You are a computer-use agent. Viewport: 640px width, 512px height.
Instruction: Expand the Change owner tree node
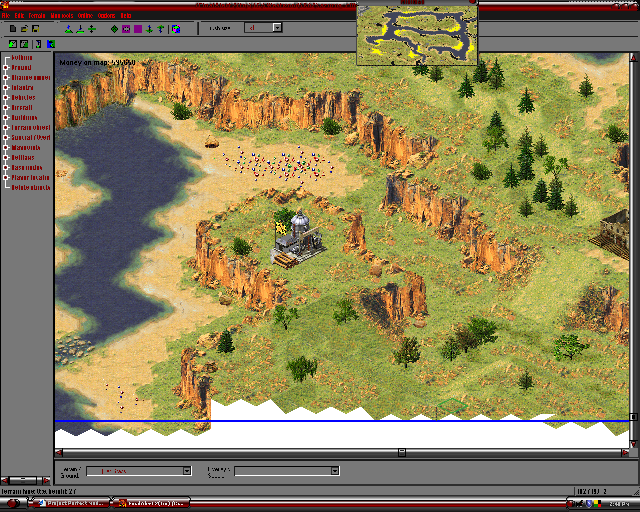[x=6, y=78]
